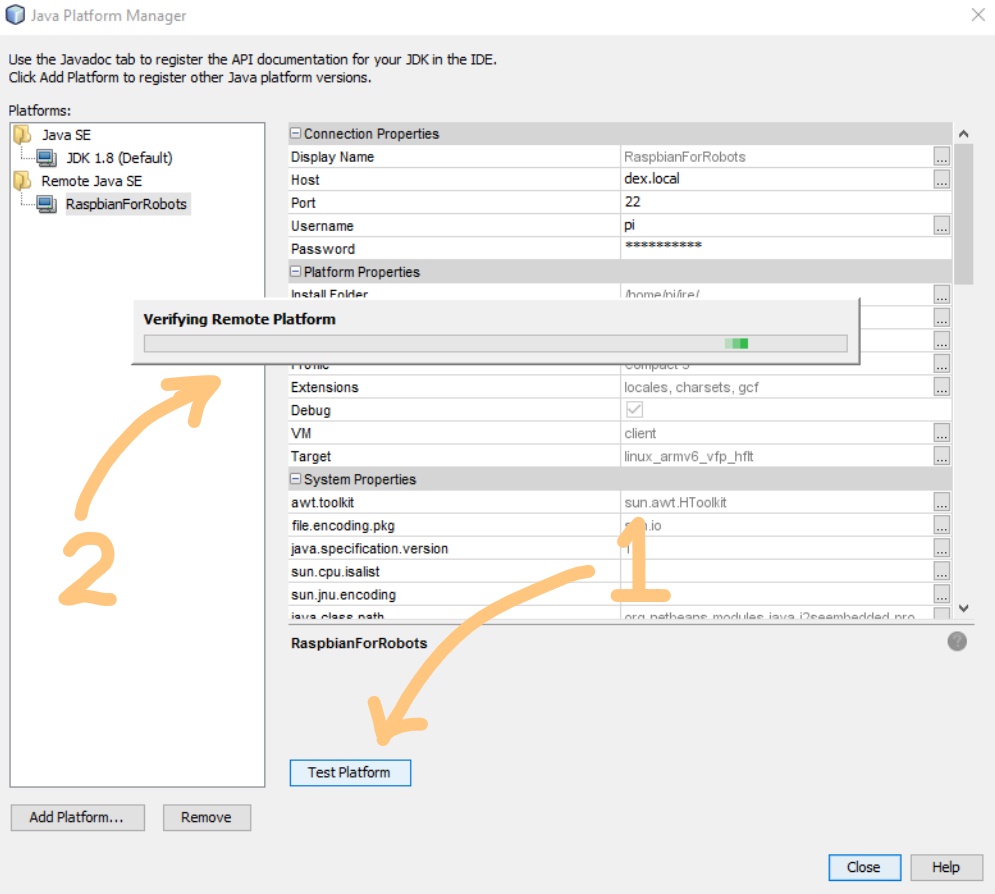Collapse the Connection Properties section
The width and height of the screenshot is (995, 894).
tap(295, 133)
